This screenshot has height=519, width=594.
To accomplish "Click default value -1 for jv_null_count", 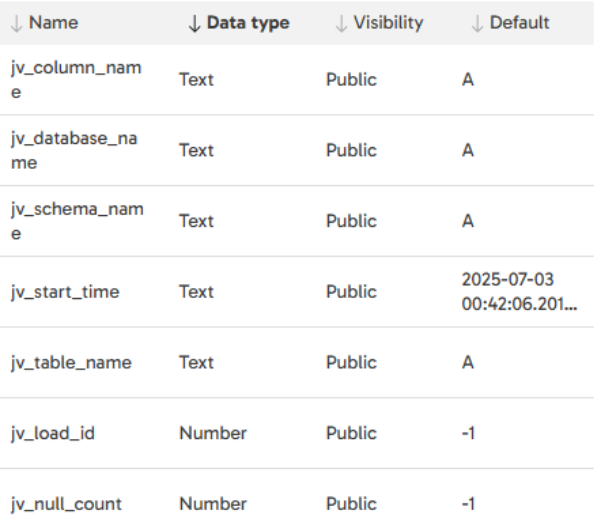I will click(x=469, y=504).
